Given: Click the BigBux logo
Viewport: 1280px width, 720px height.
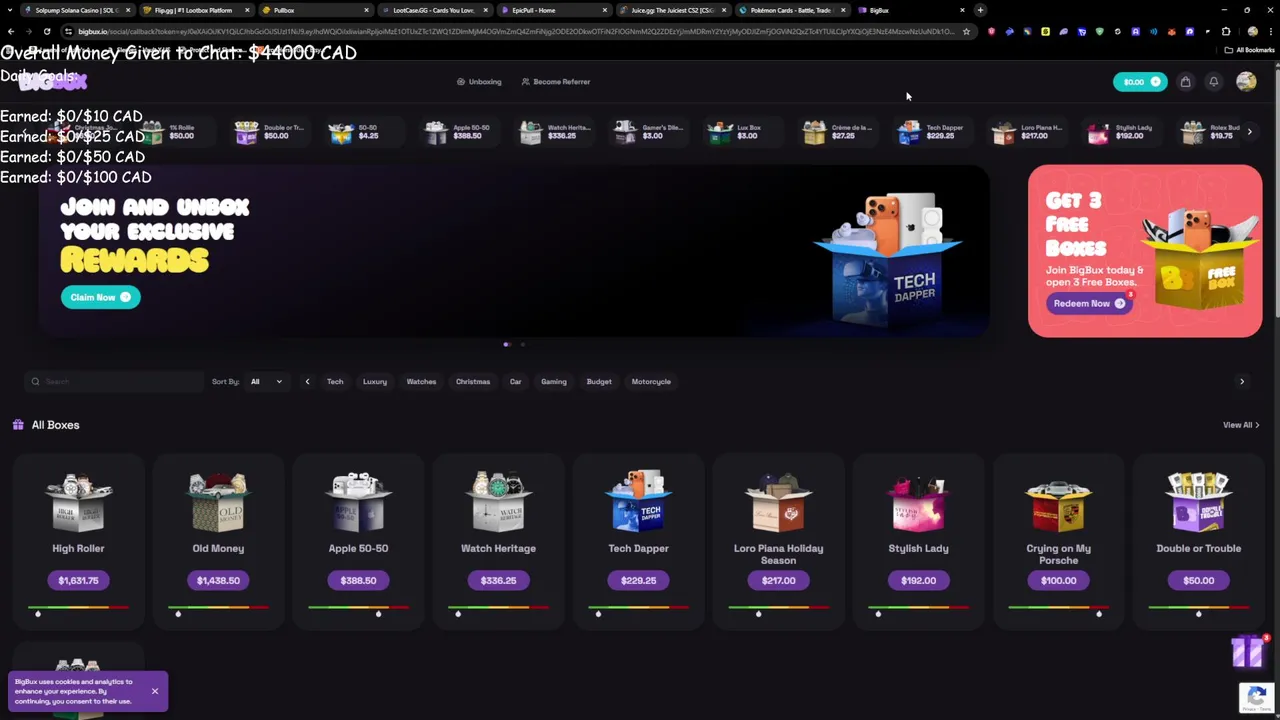Looking at the screenshot, I should point(52,82).
